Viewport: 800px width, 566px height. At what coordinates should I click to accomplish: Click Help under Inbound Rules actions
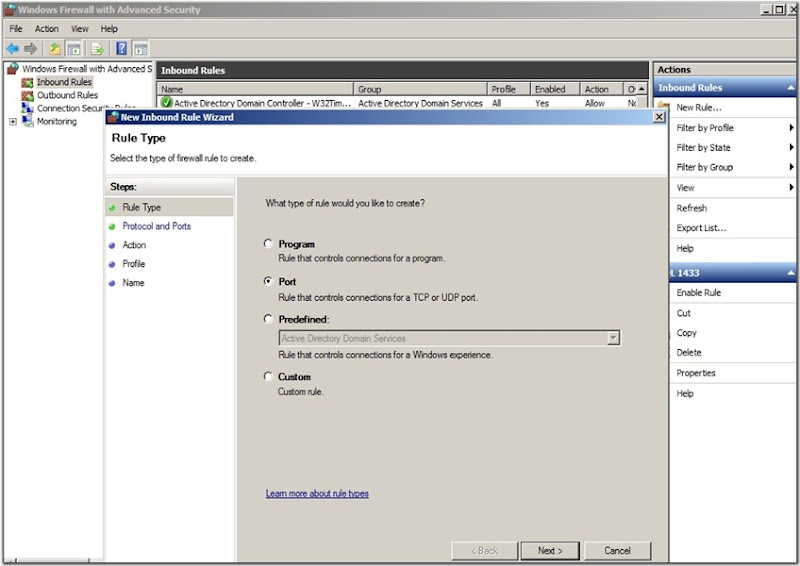685,249
